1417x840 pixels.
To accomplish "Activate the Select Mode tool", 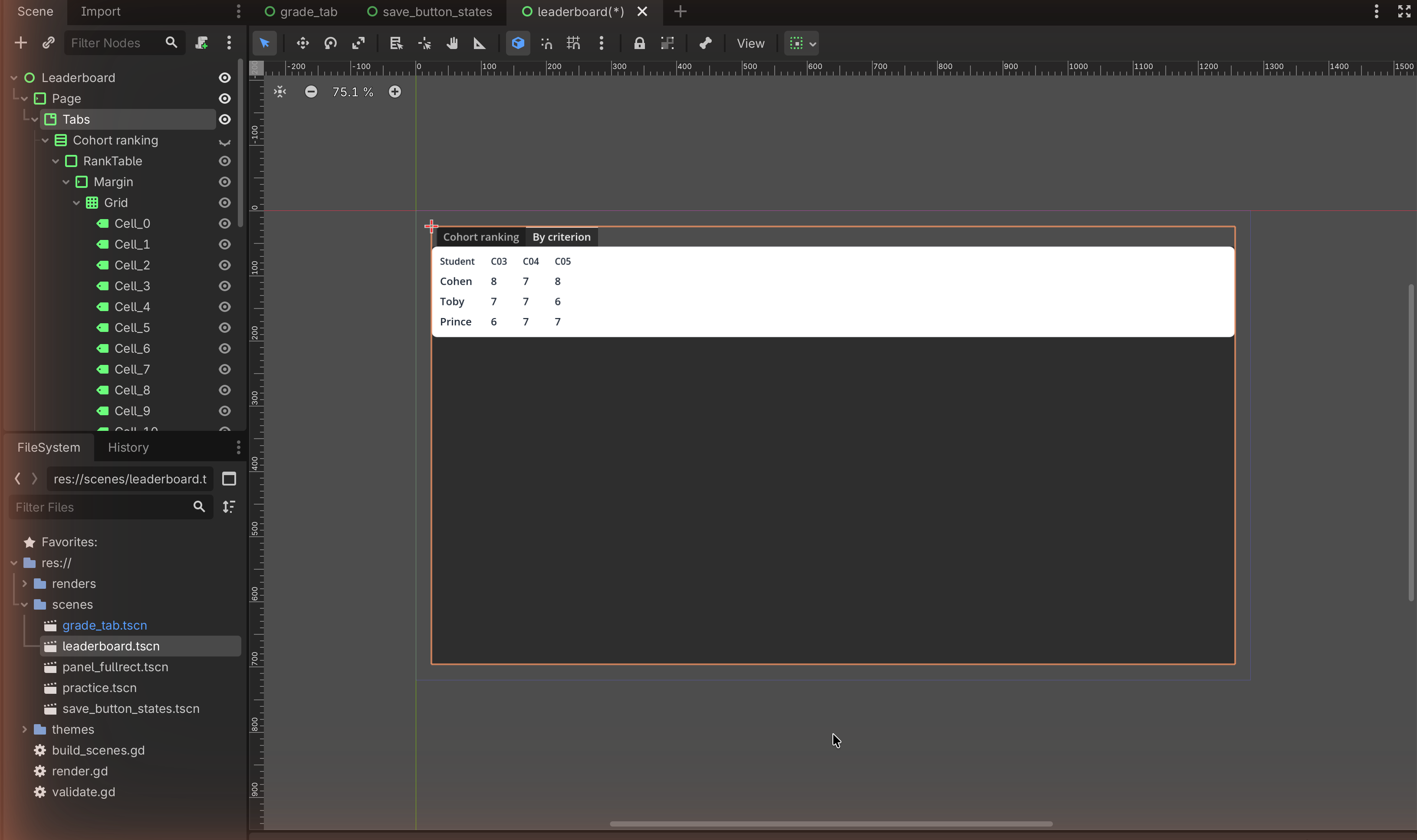I will (264, 43).
